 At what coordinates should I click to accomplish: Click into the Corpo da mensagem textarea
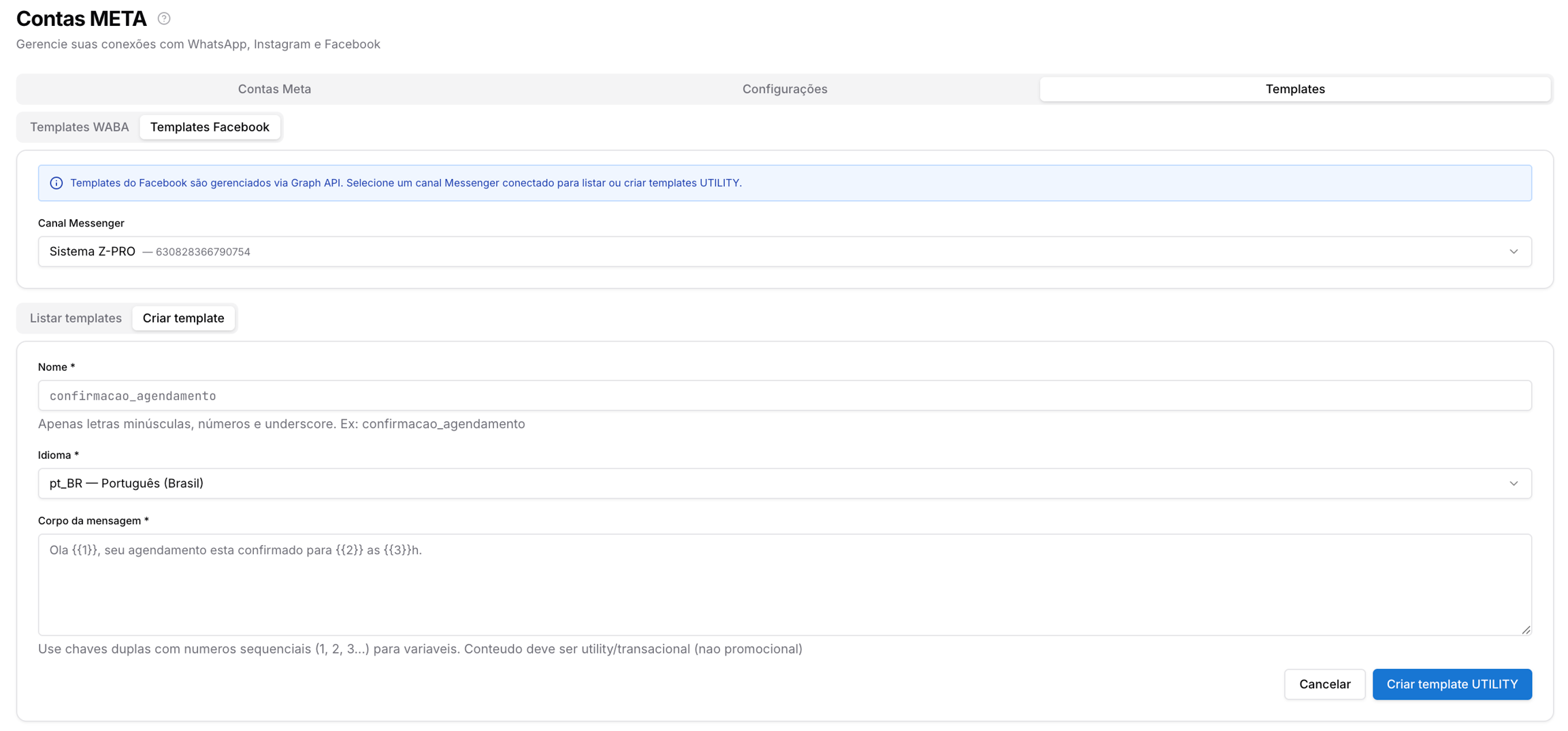point(785,585)
